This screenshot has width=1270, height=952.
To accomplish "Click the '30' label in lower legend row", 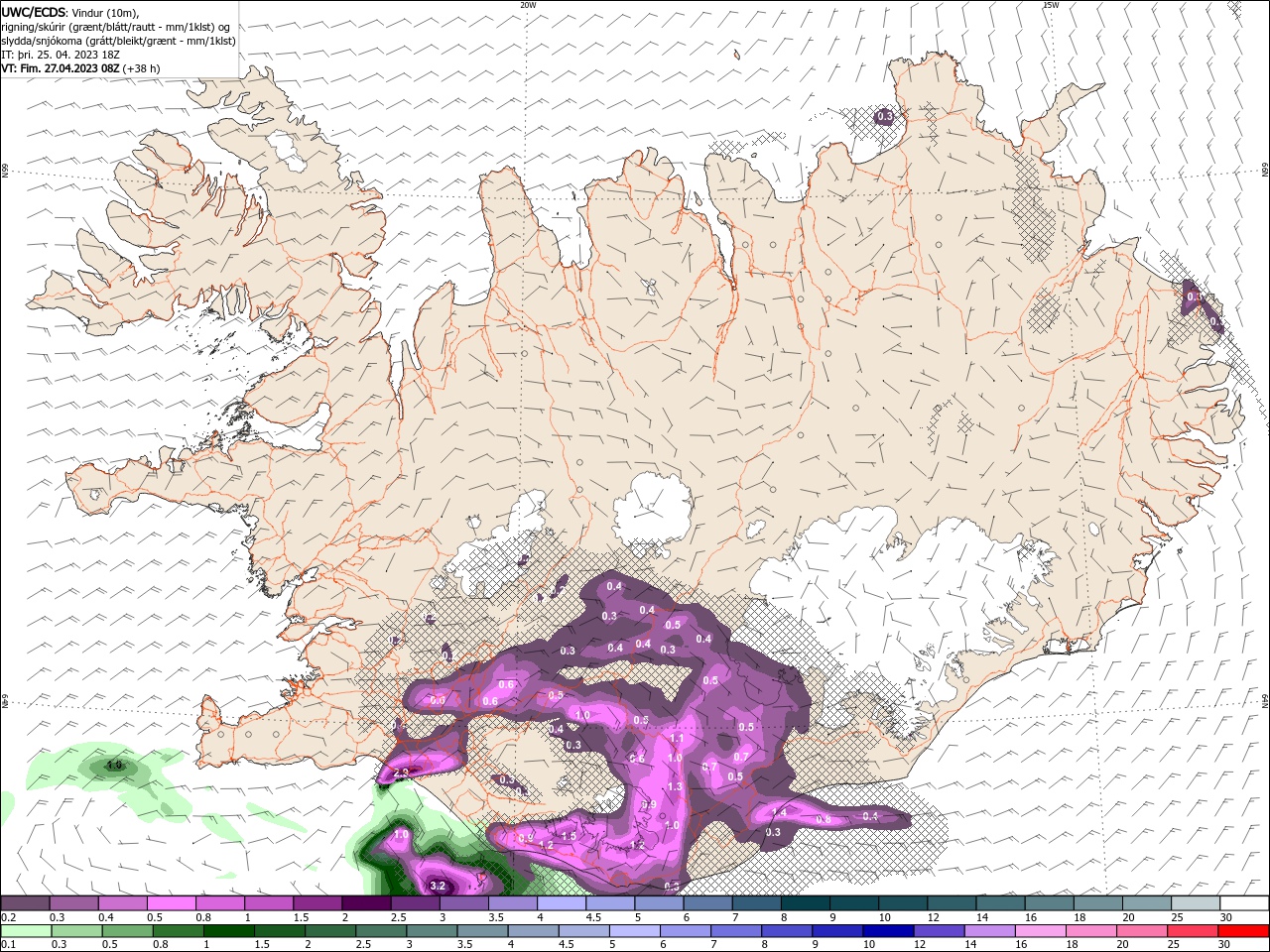I will point(1222,945).
